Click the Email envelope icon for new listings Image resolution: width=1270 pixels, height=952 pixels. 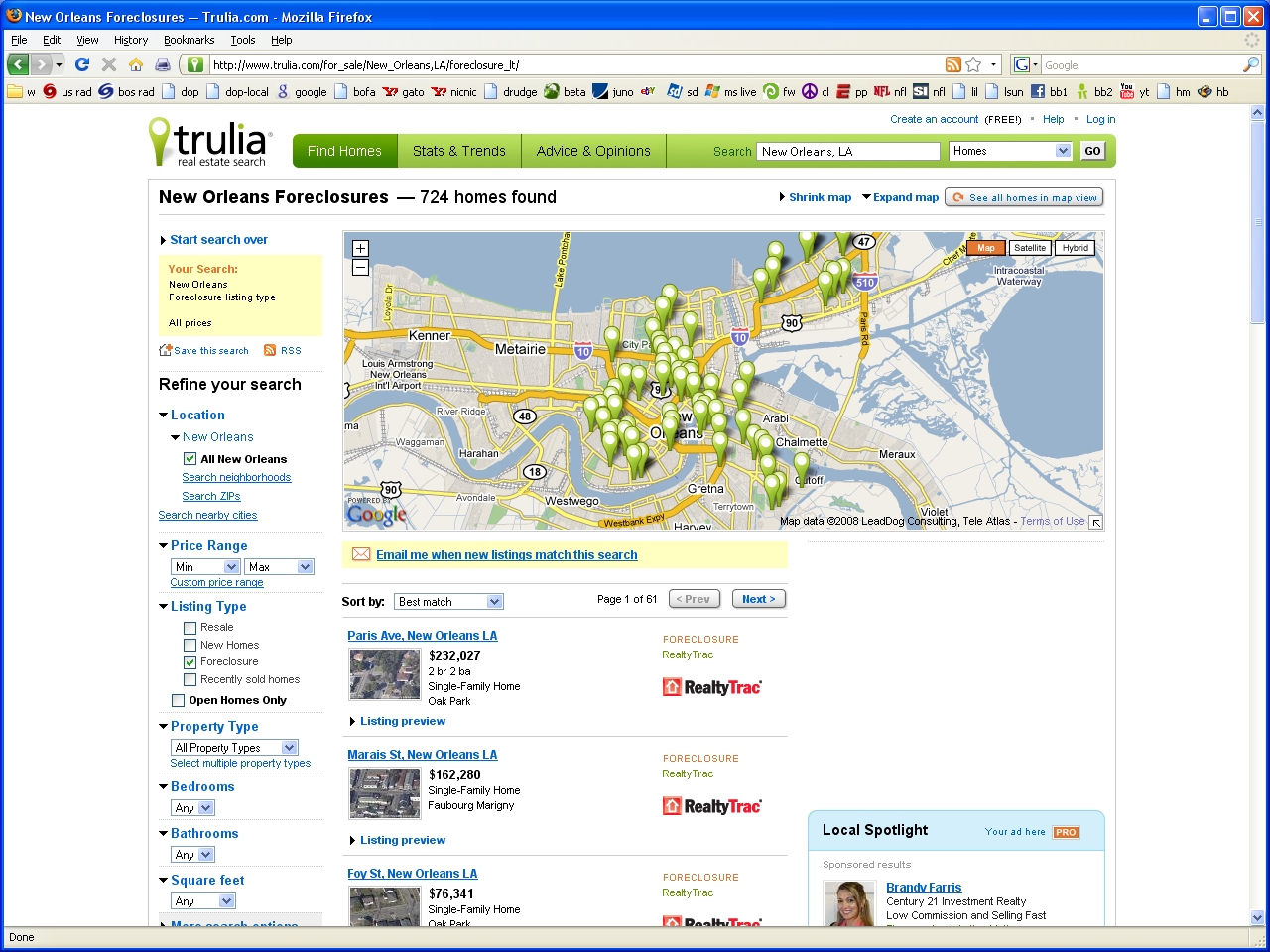(x=361, y=554)
